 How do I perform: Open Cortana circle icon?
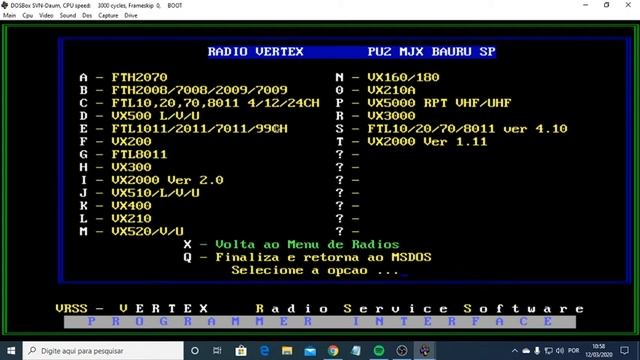point(195,351)
